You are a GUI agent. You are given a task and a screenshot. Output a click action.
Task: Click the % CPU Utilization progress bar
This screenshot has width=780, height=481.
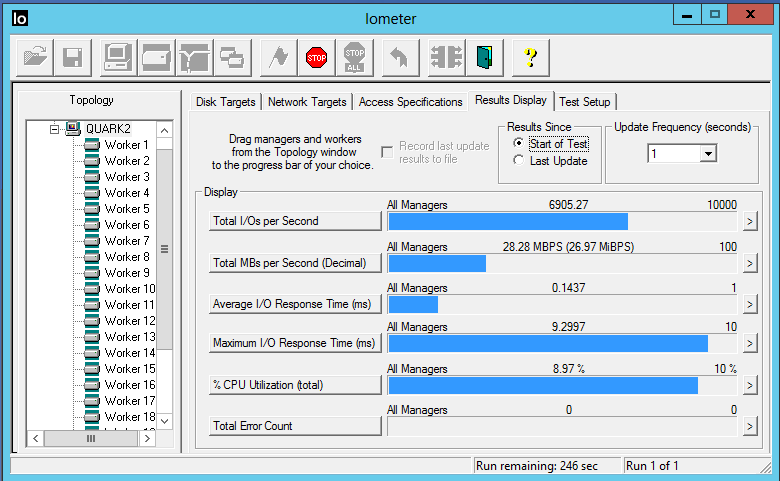562,385
